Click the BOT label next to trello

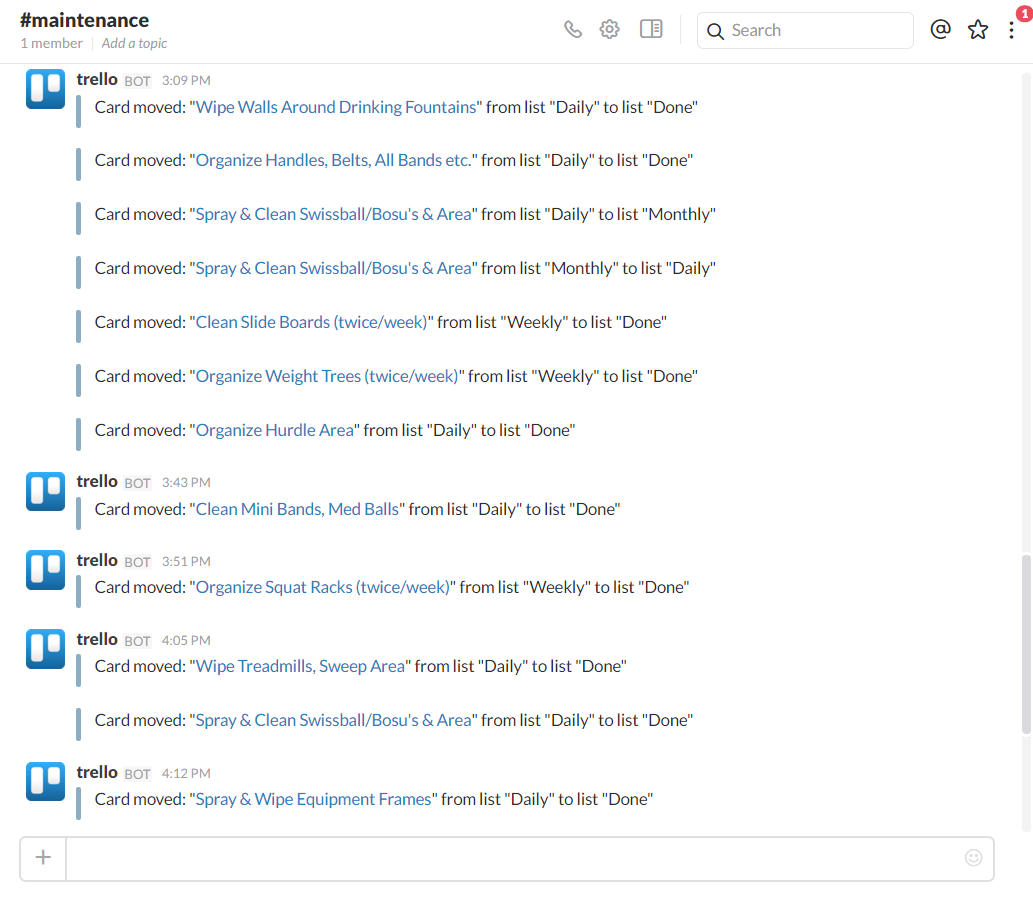[136, 80]
